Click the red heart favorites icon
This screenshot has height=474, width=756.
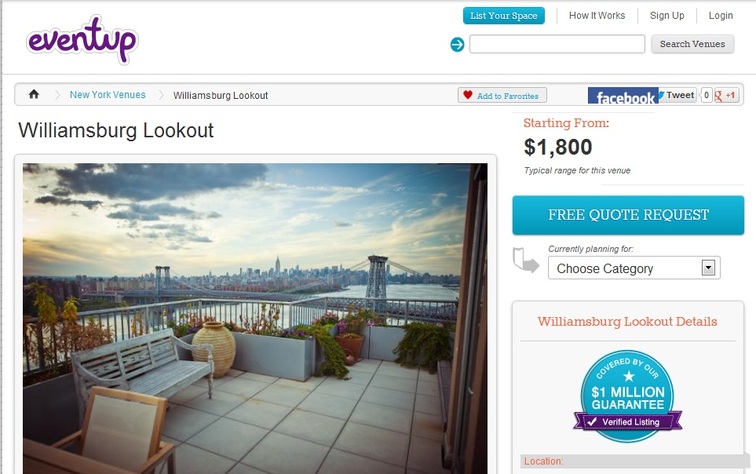tap(468, 95)
